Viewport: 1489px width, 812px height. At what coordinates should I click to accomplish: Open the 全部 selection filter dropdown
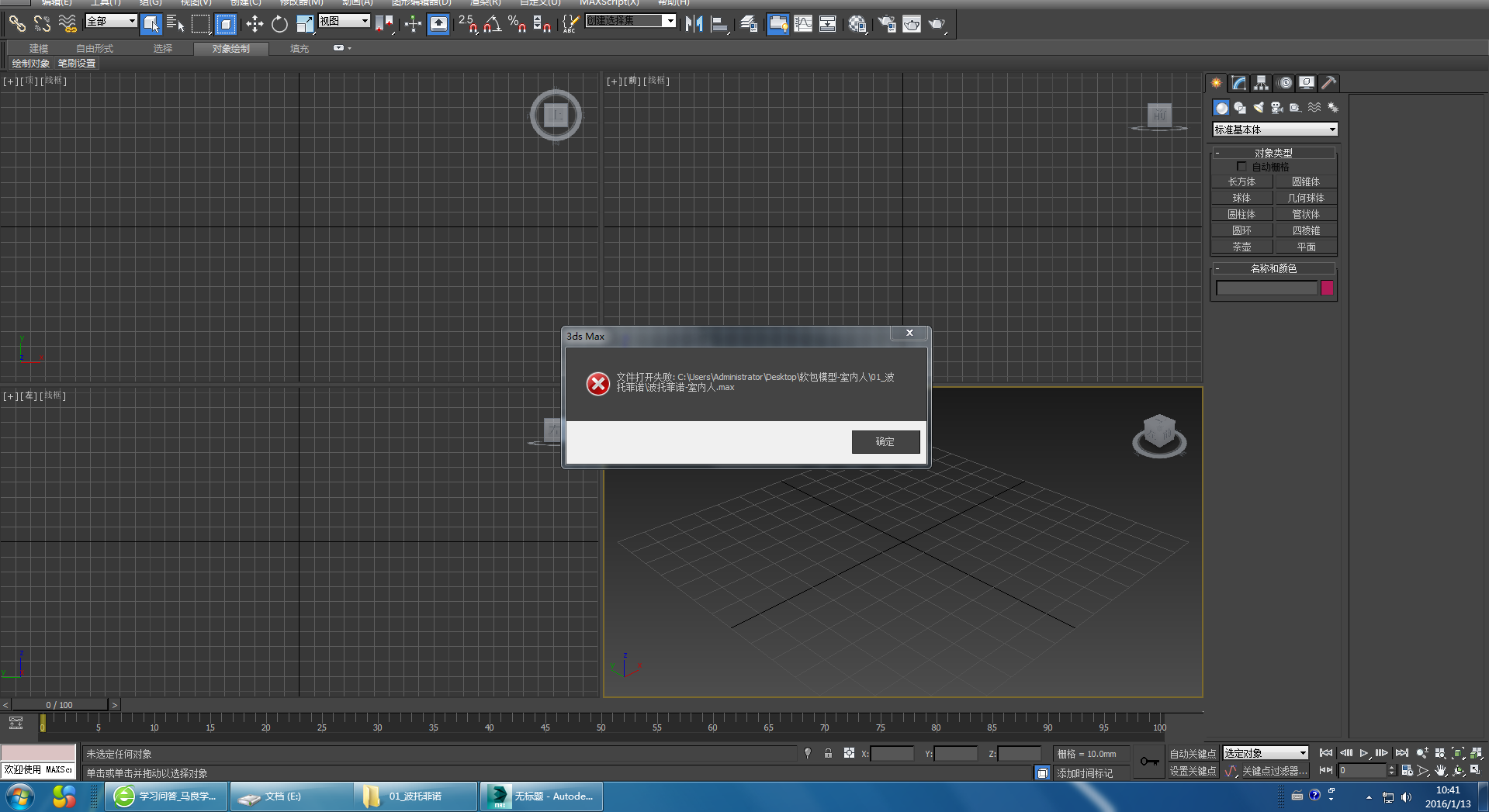111,21
